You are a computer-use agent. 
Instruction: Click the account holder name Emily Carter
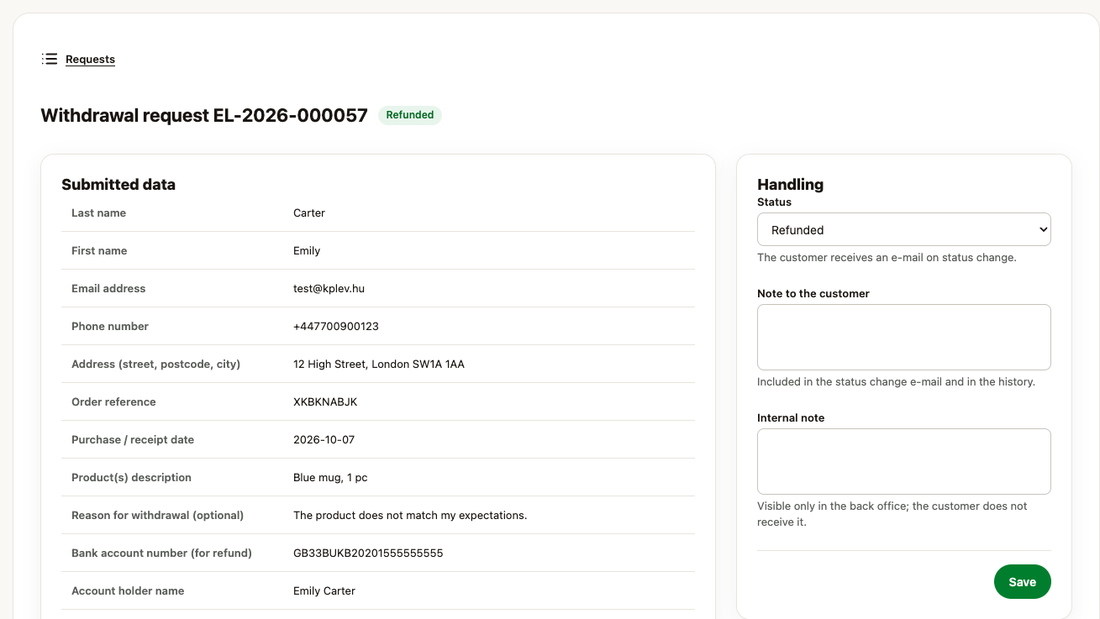324,591
